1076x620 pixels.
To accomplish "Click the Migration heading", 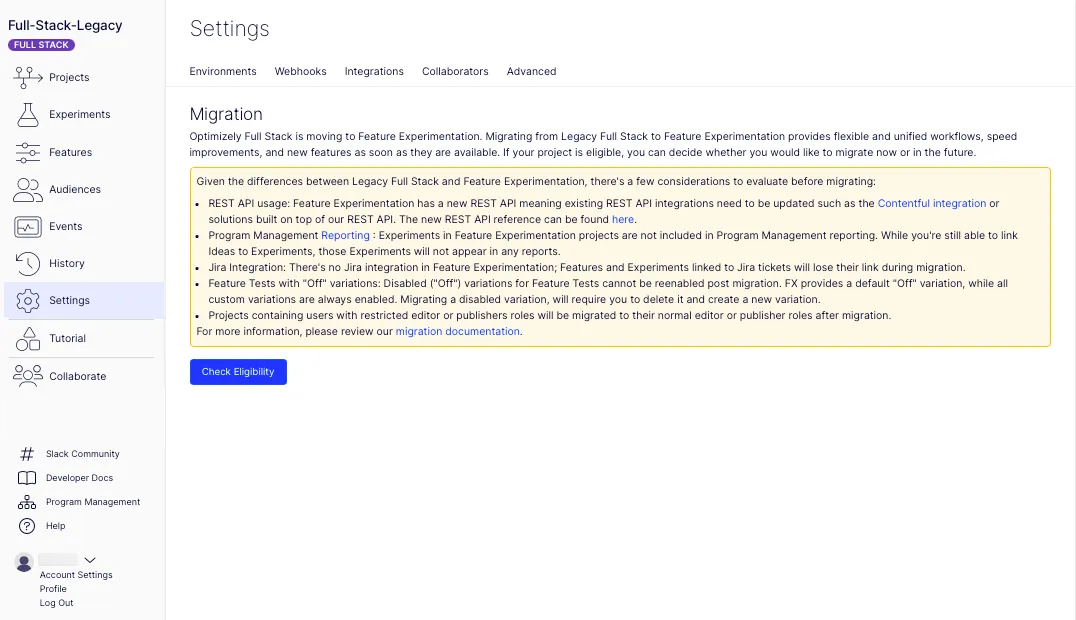I will click(x=226, y=114).
